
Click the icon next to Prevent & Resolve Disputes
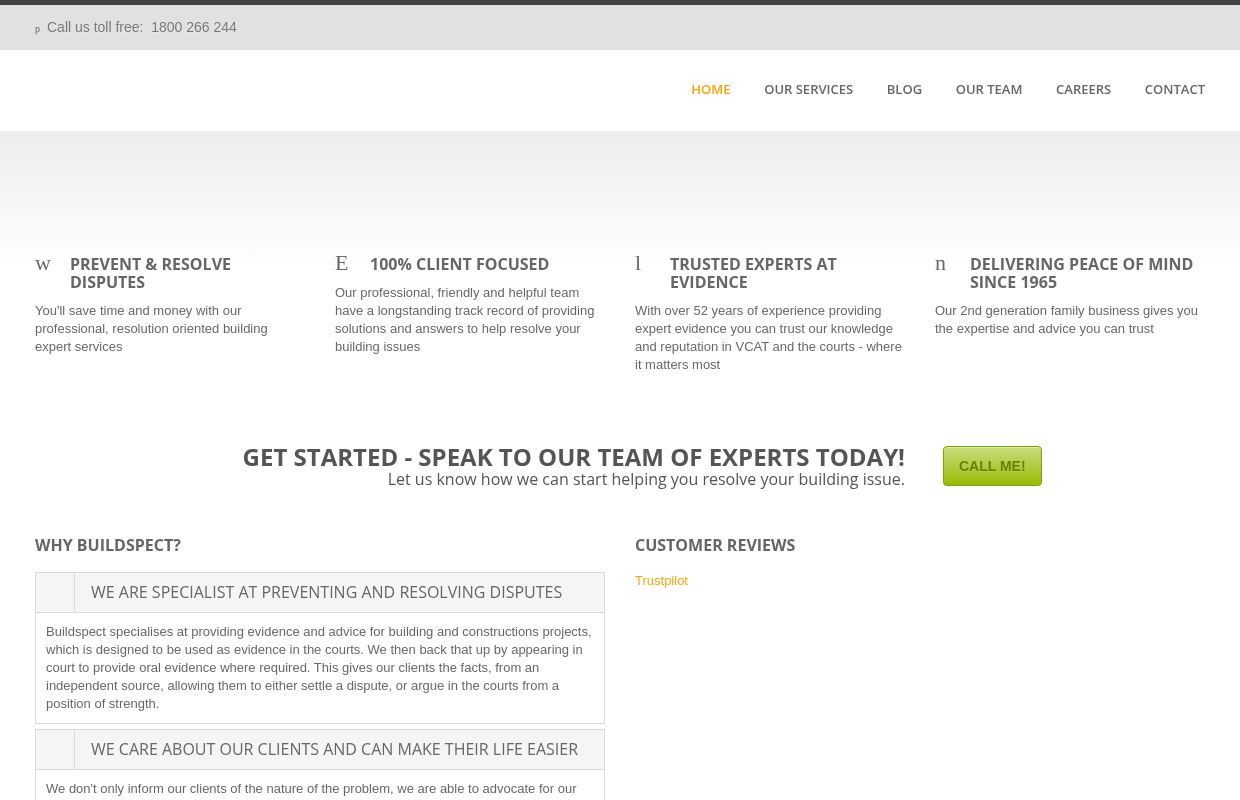(43, 264)
